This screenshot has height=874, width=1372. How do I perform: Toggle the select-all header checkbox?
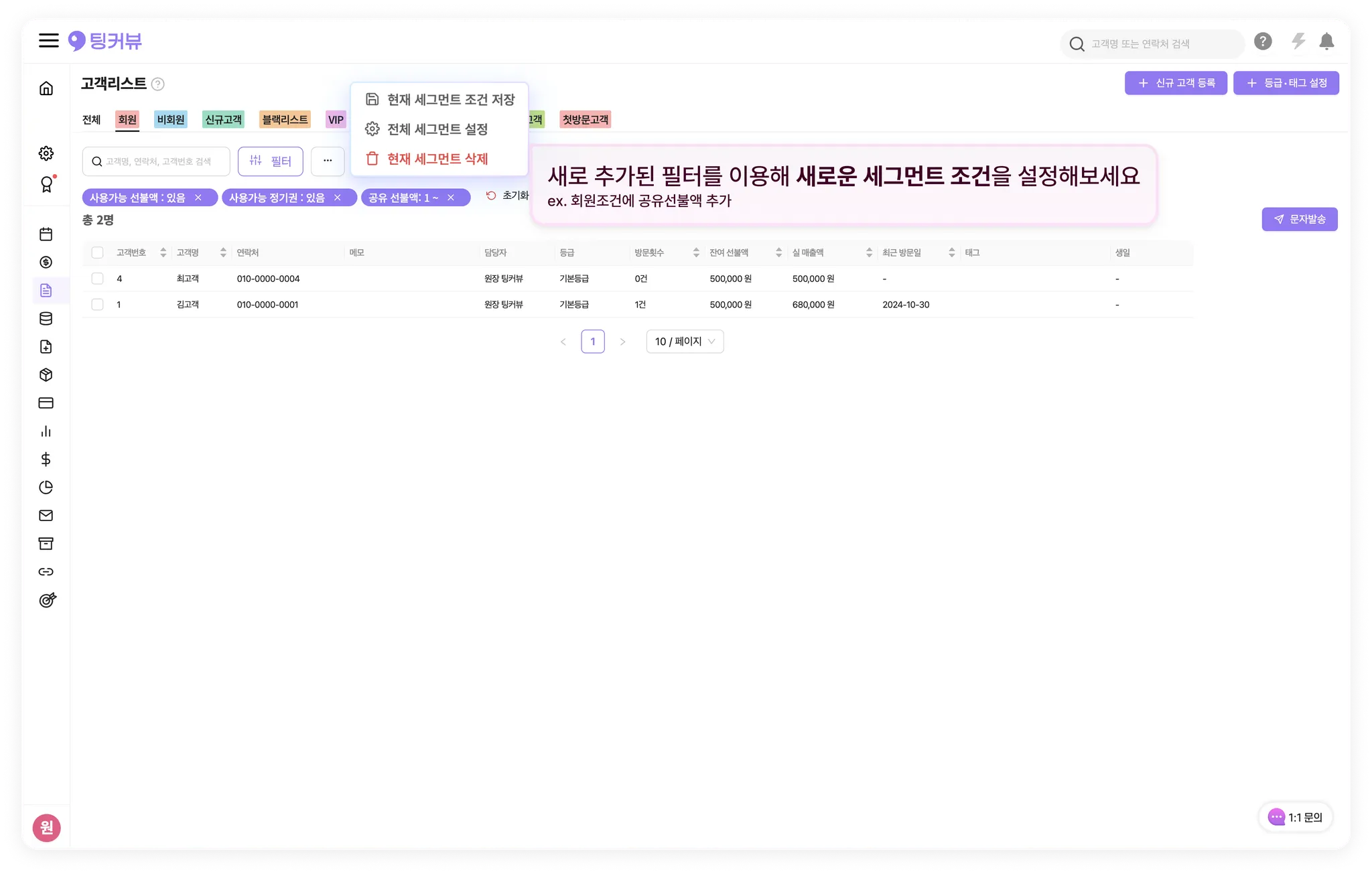click(98, 253)
